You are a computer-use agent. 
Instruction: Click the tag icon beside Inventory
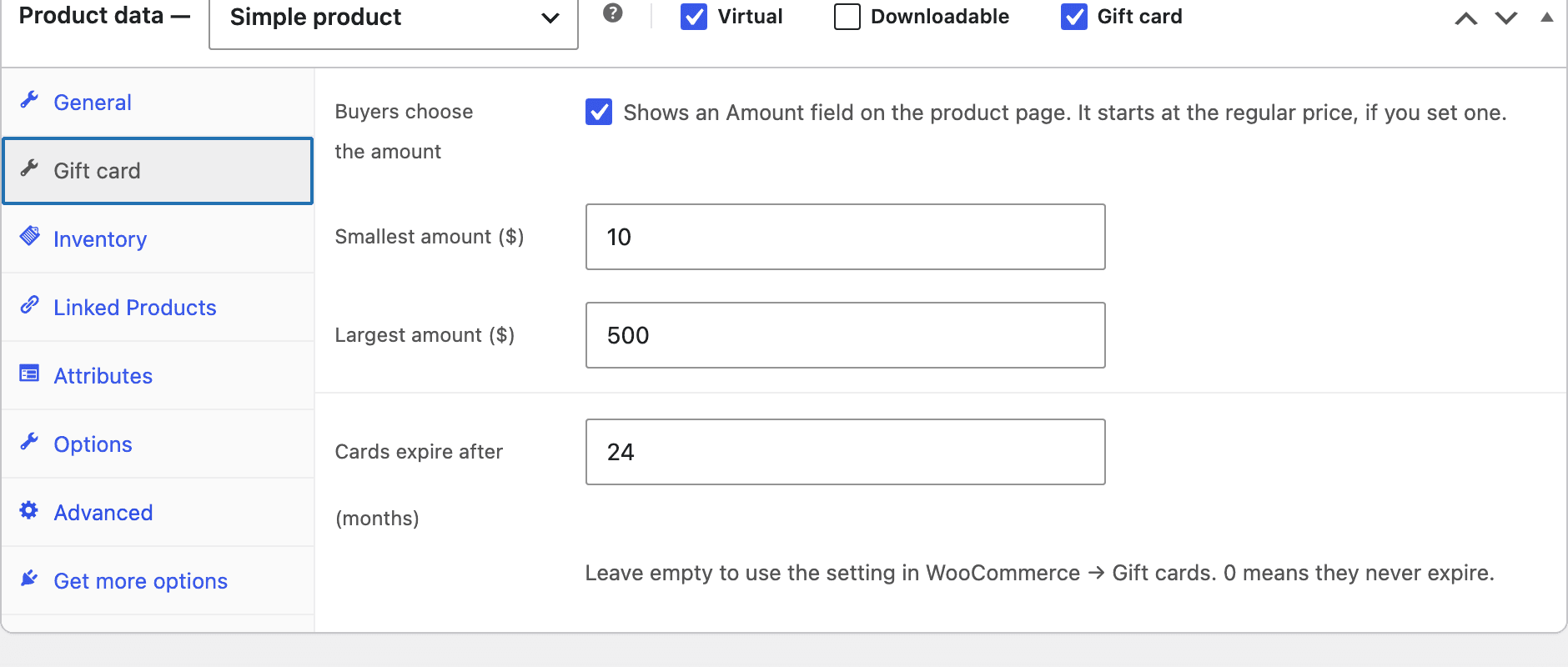[29, 237]
